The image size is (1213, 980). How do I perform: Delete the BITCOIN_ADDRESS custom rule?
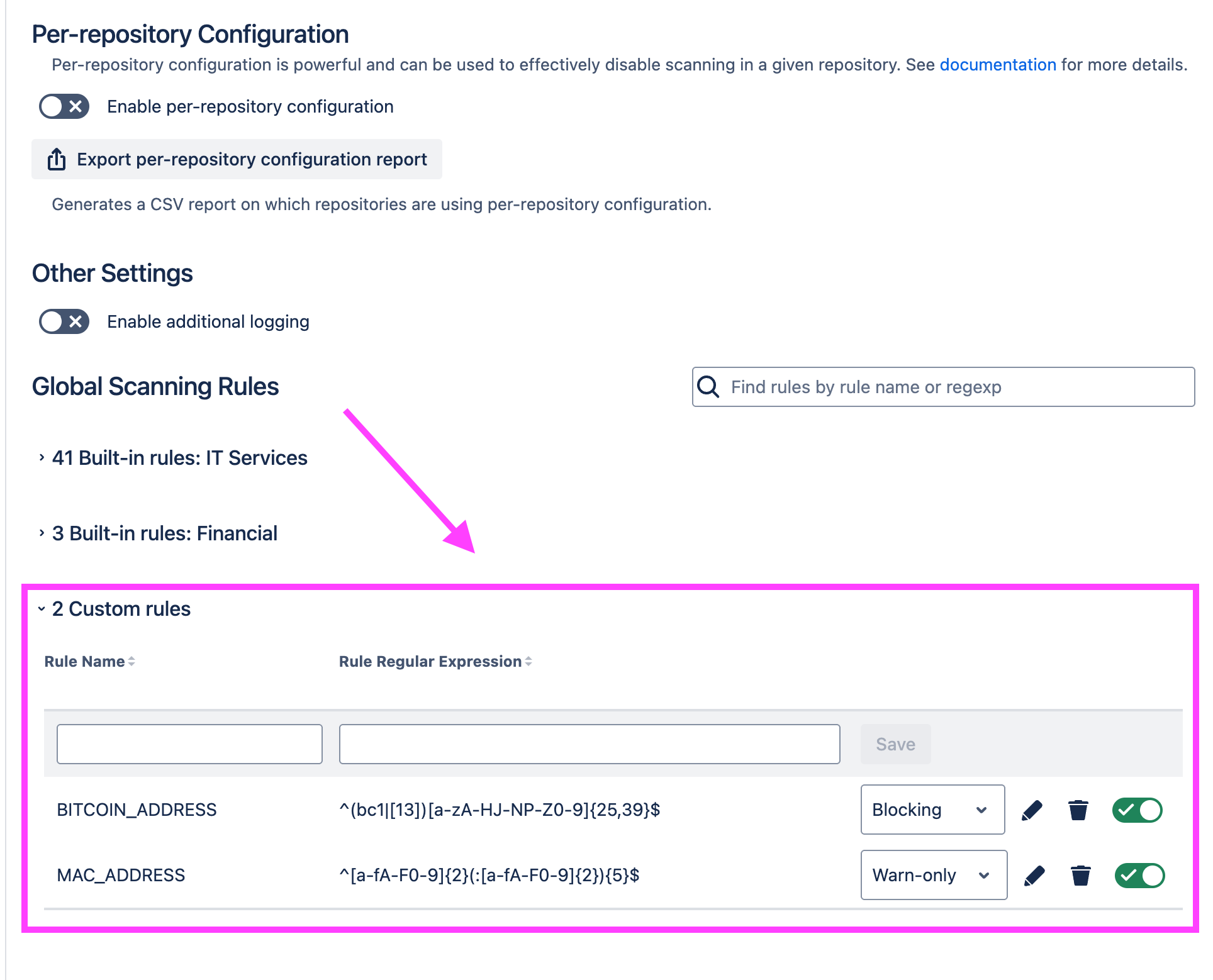[1078, 810]
